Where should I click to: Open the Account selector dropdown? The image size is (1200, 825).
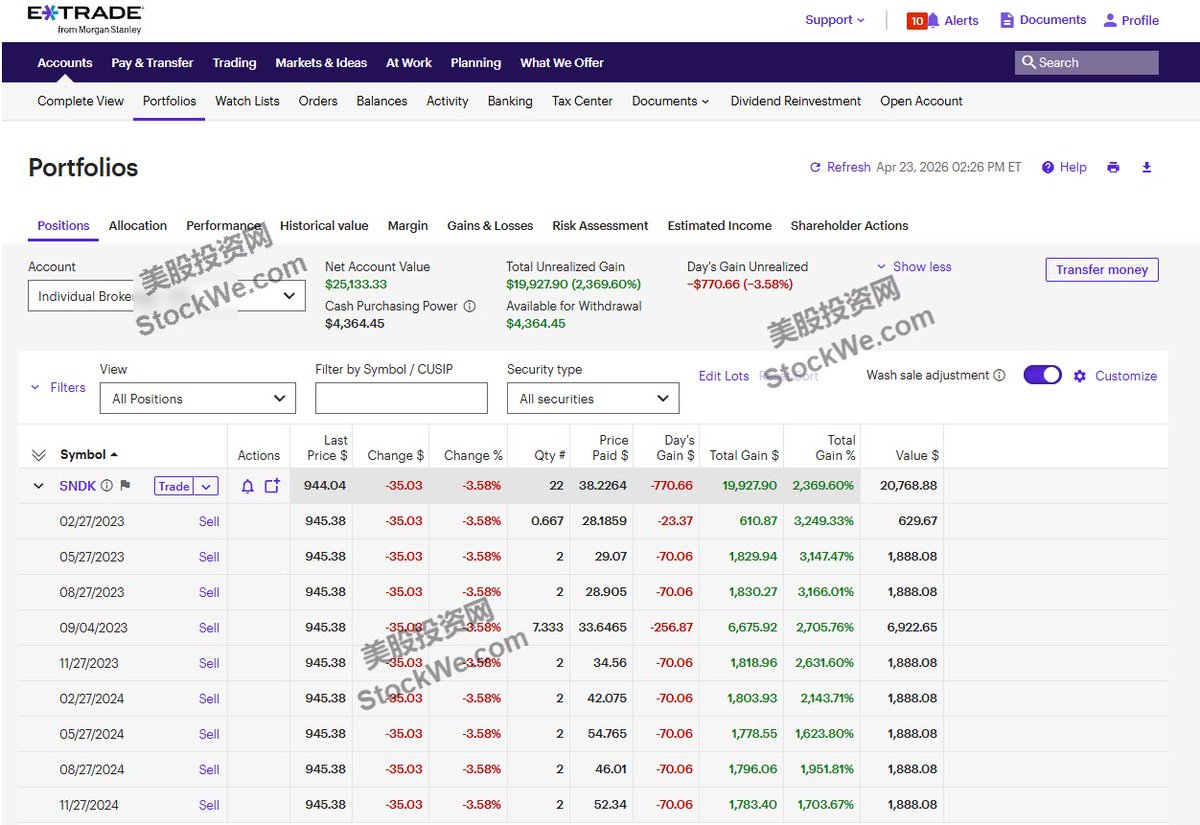pos(167,296)
